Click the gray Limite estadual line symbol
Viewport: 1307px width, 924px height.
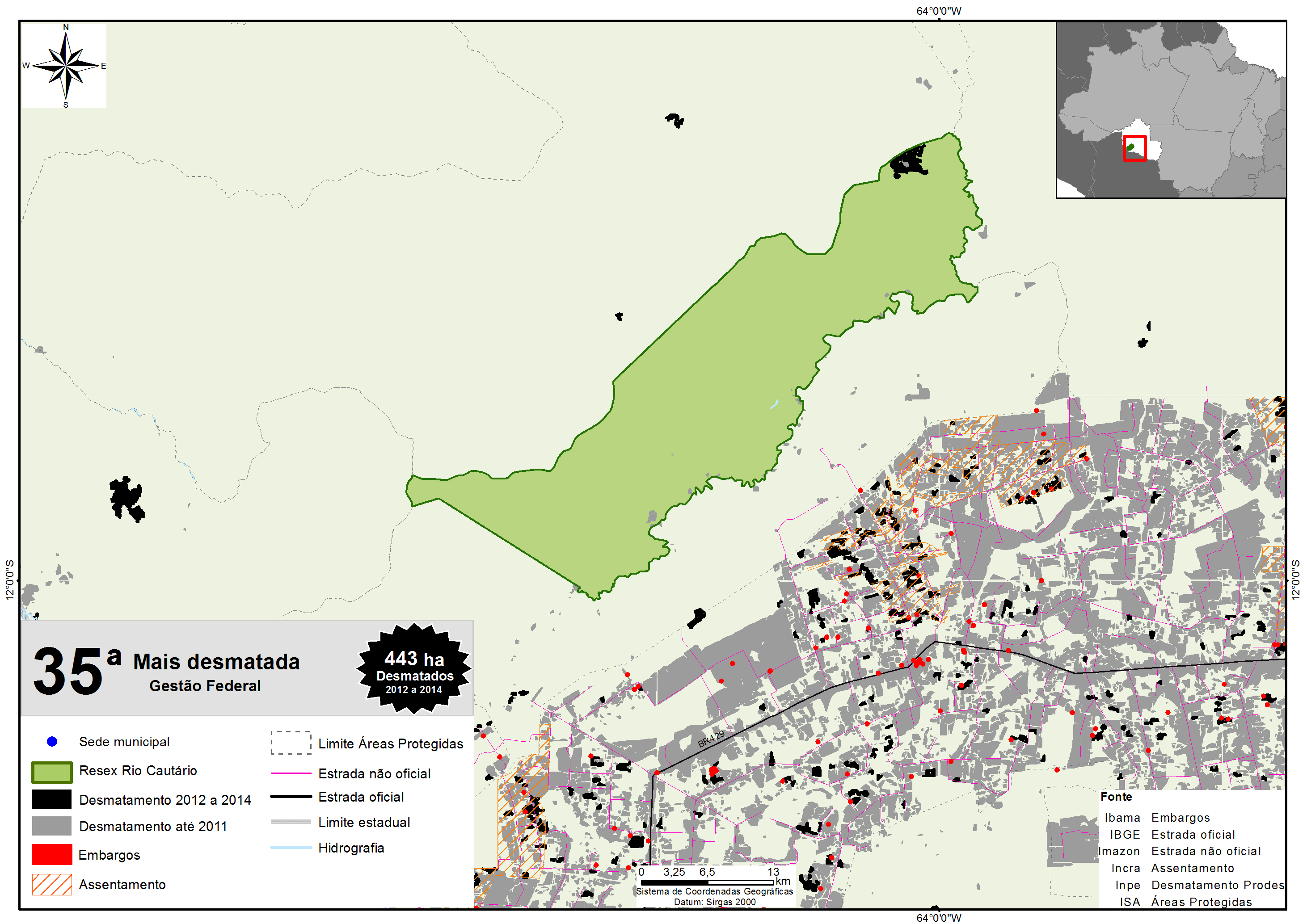[291, 822]
